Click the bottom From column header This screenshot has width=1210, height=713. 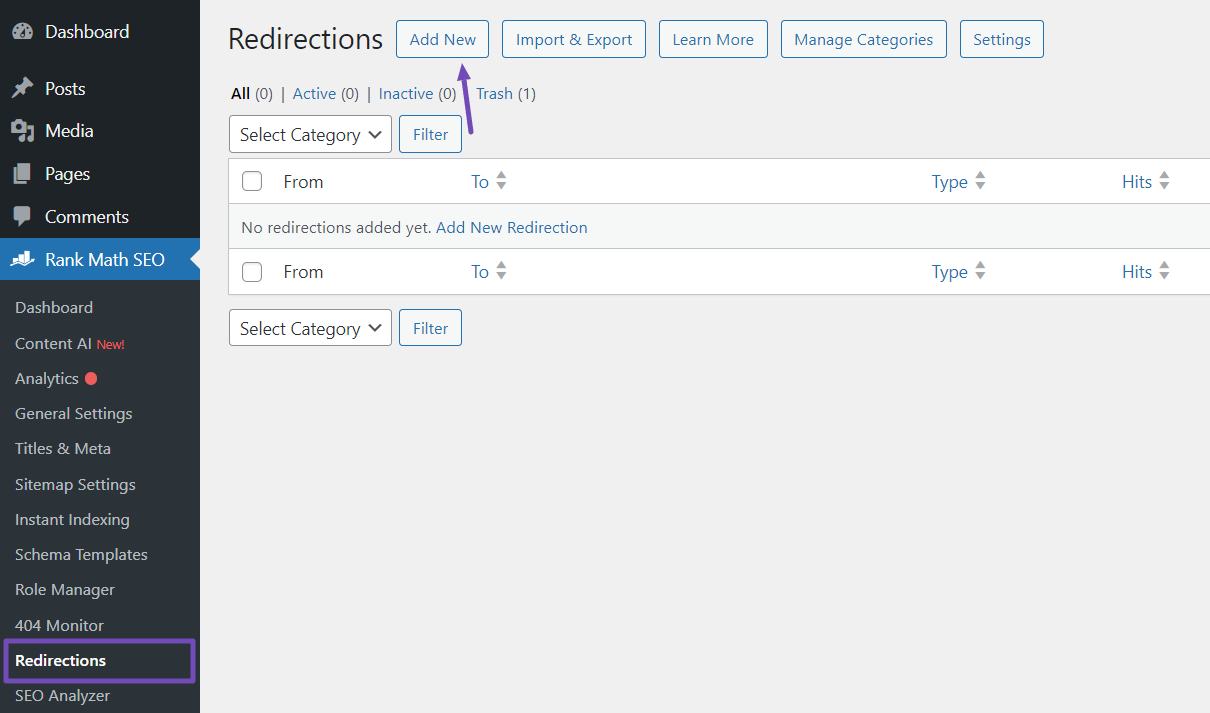click(303, 272)
